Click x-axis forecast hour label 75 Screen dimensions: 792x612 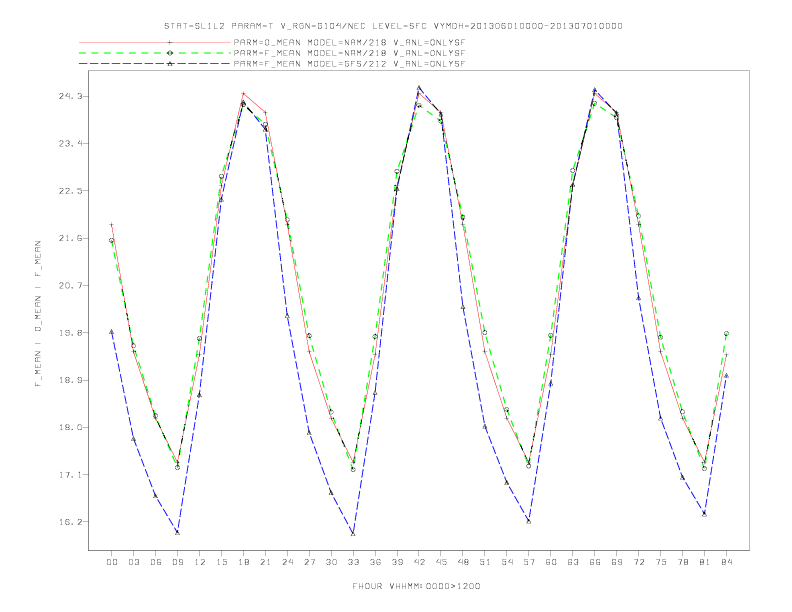pos(661,562)
